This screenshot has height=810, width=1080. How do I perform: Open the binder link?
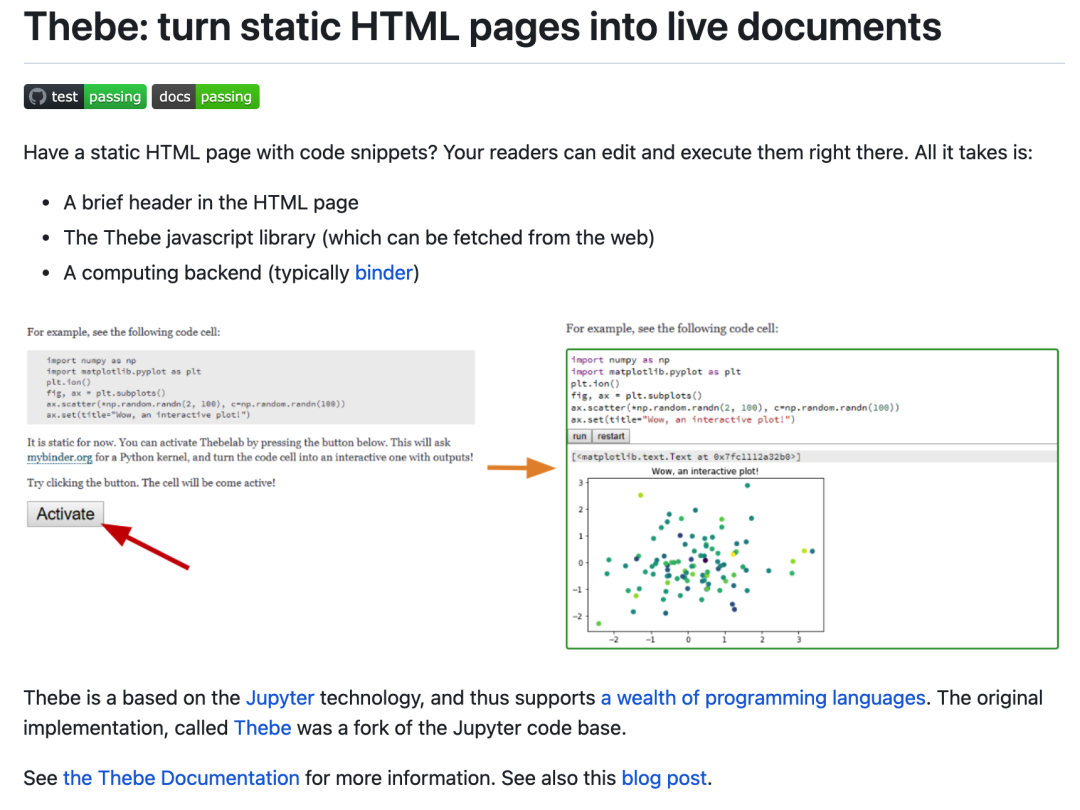click(x=384, y=273)
